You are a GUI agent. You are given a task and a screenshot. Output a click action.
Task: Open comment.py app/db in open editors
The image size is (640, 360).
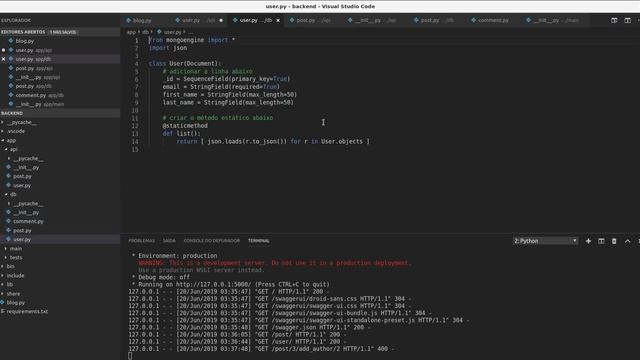click(39, 95)
